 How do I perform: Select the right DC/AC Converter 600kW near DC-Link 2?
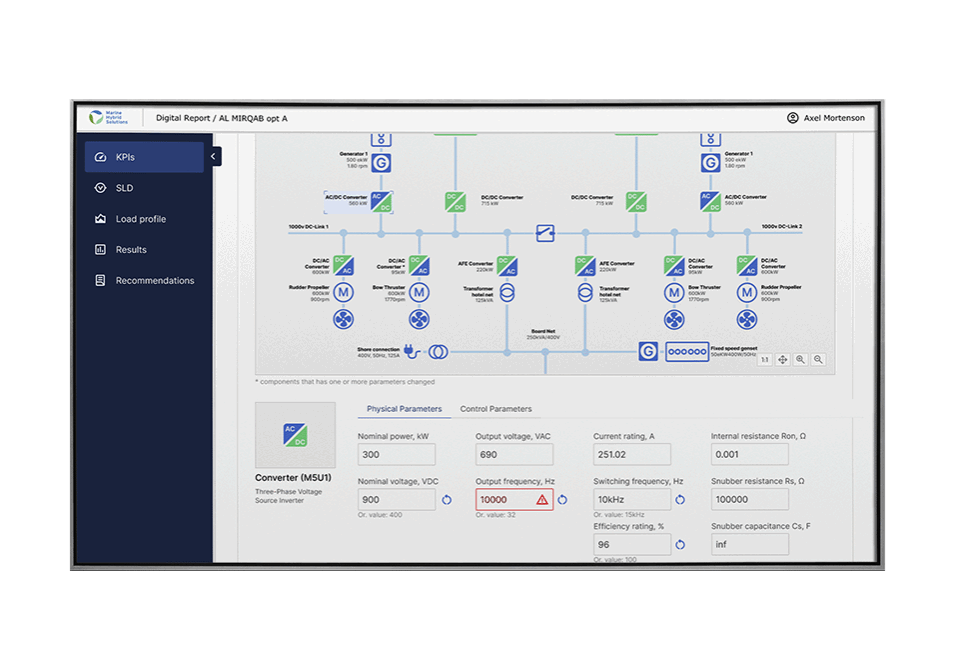(x=747, y=266)
